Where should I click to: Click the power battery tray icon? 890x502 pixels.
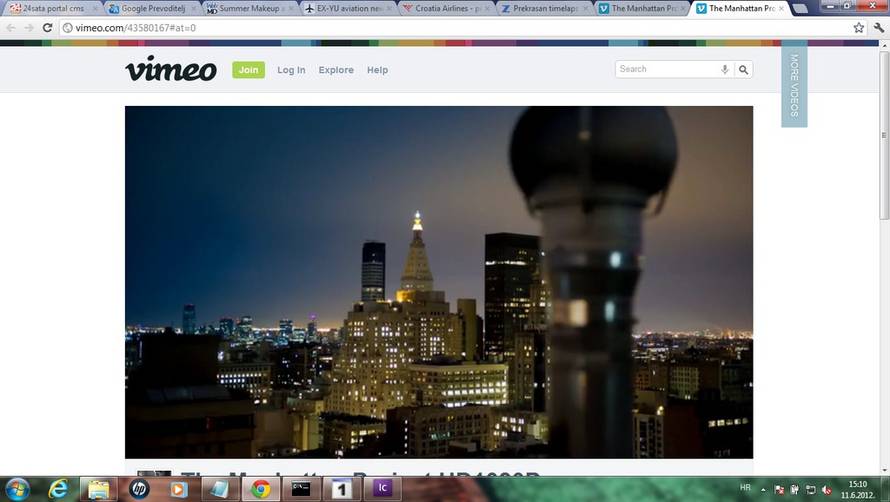pos(795,490)
